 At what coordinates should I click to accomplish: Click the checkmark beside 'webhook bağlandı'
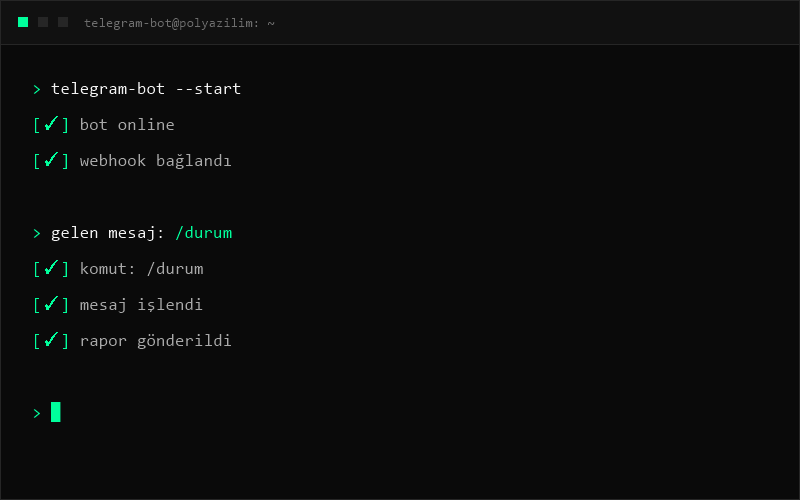(x=51, y=160)
